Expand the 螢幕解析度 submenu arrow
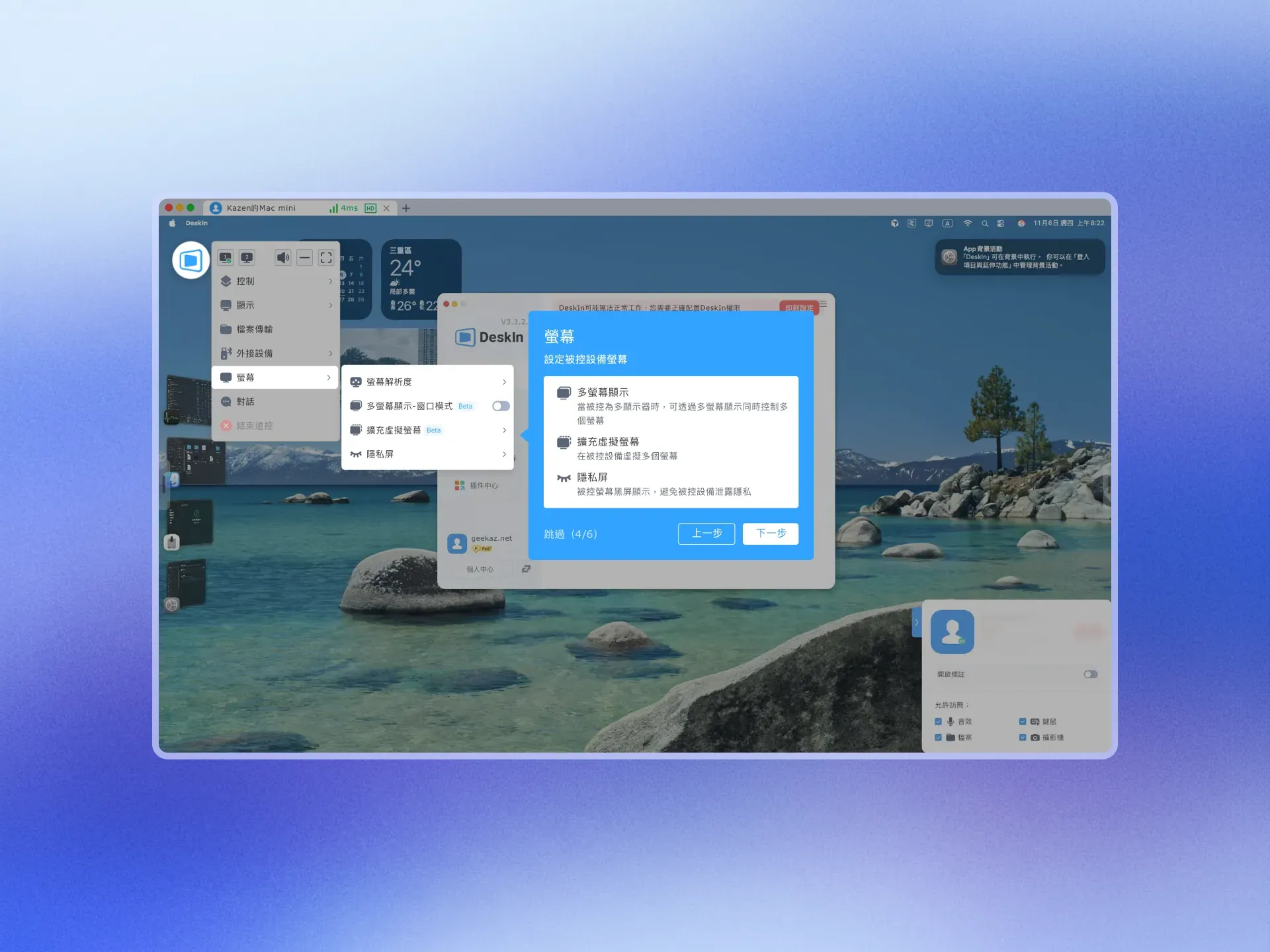Image resolution: width=1270 pixels, height=952 pixels. click(504, 382)
